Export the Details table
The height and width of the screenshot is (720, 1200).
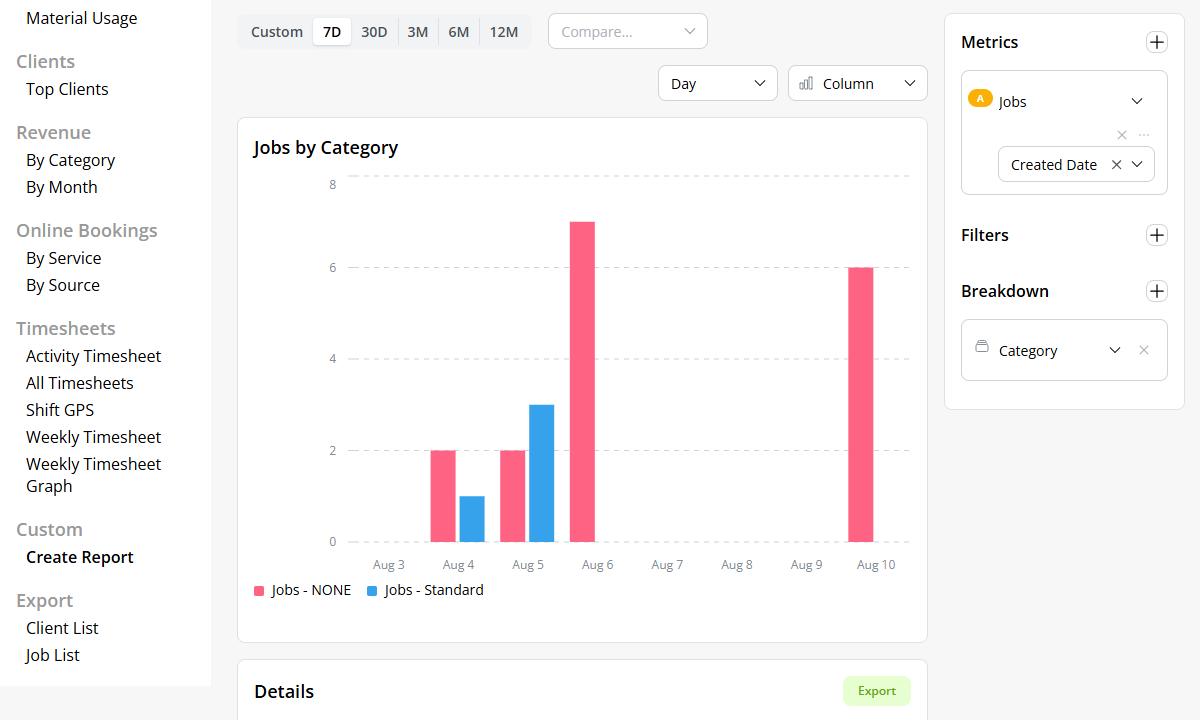(x=877, y=691)
